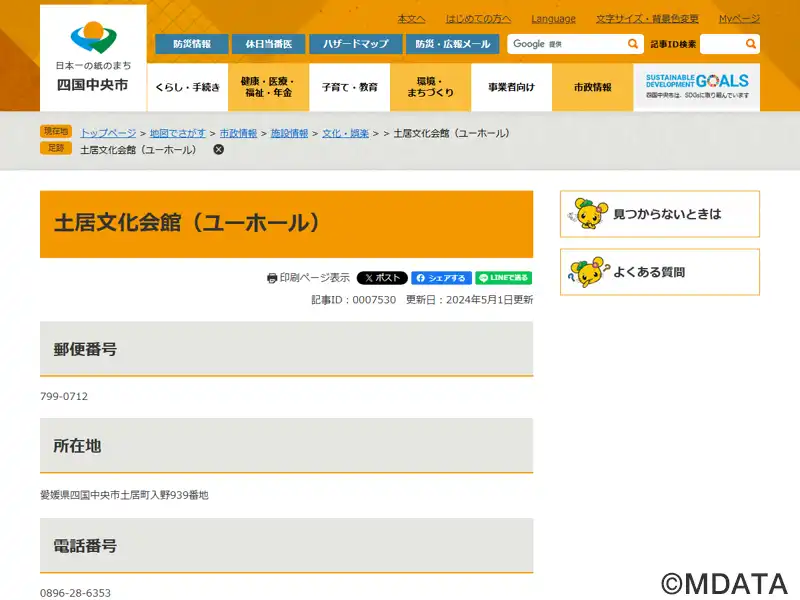The width and height of the screenshot is (800, 600).
Task: Click the 更新日：2024年5月1日更新 text
Action: pyautogui.click(x=469, y=300)
